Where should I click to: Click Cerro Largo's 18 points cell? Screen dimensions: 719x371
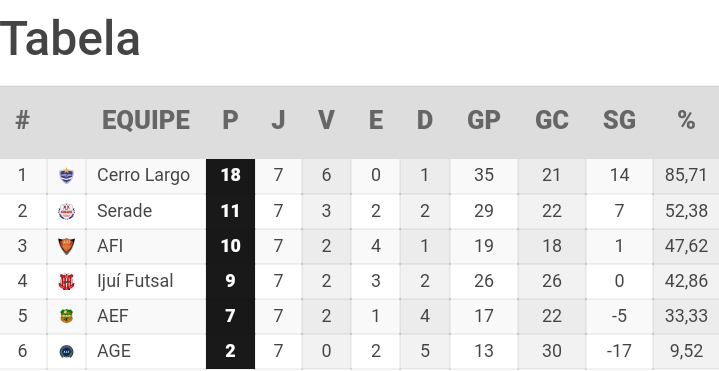(231, 176)
